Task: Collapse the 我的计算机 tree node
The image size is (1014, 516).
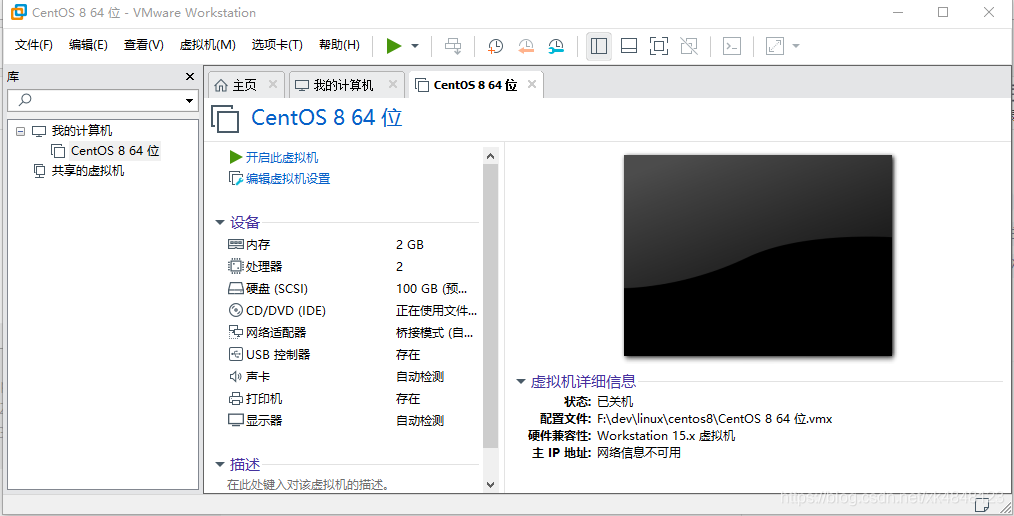Action: click(20, 131)
